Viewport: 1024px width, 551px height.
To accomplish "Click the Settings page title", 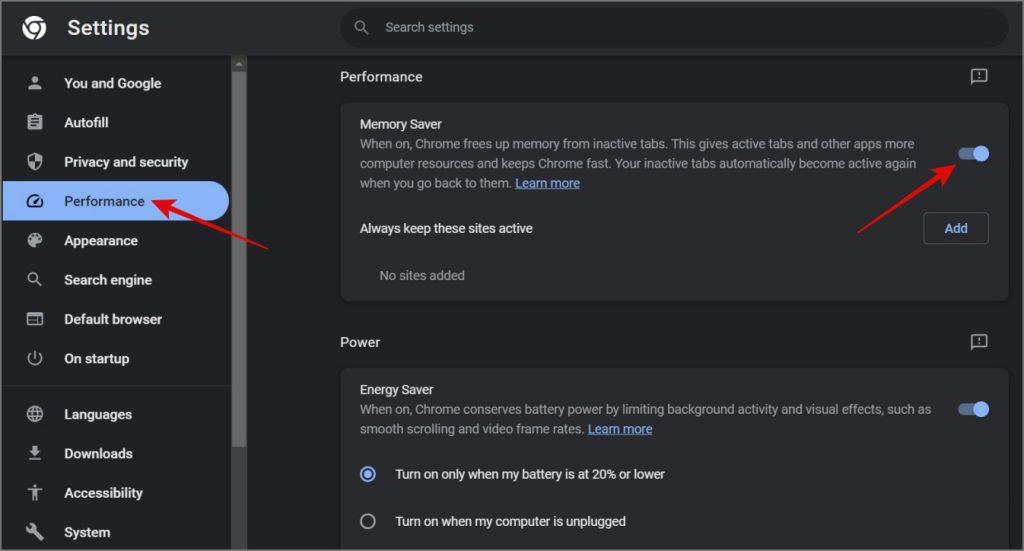I will pos(108,27).
